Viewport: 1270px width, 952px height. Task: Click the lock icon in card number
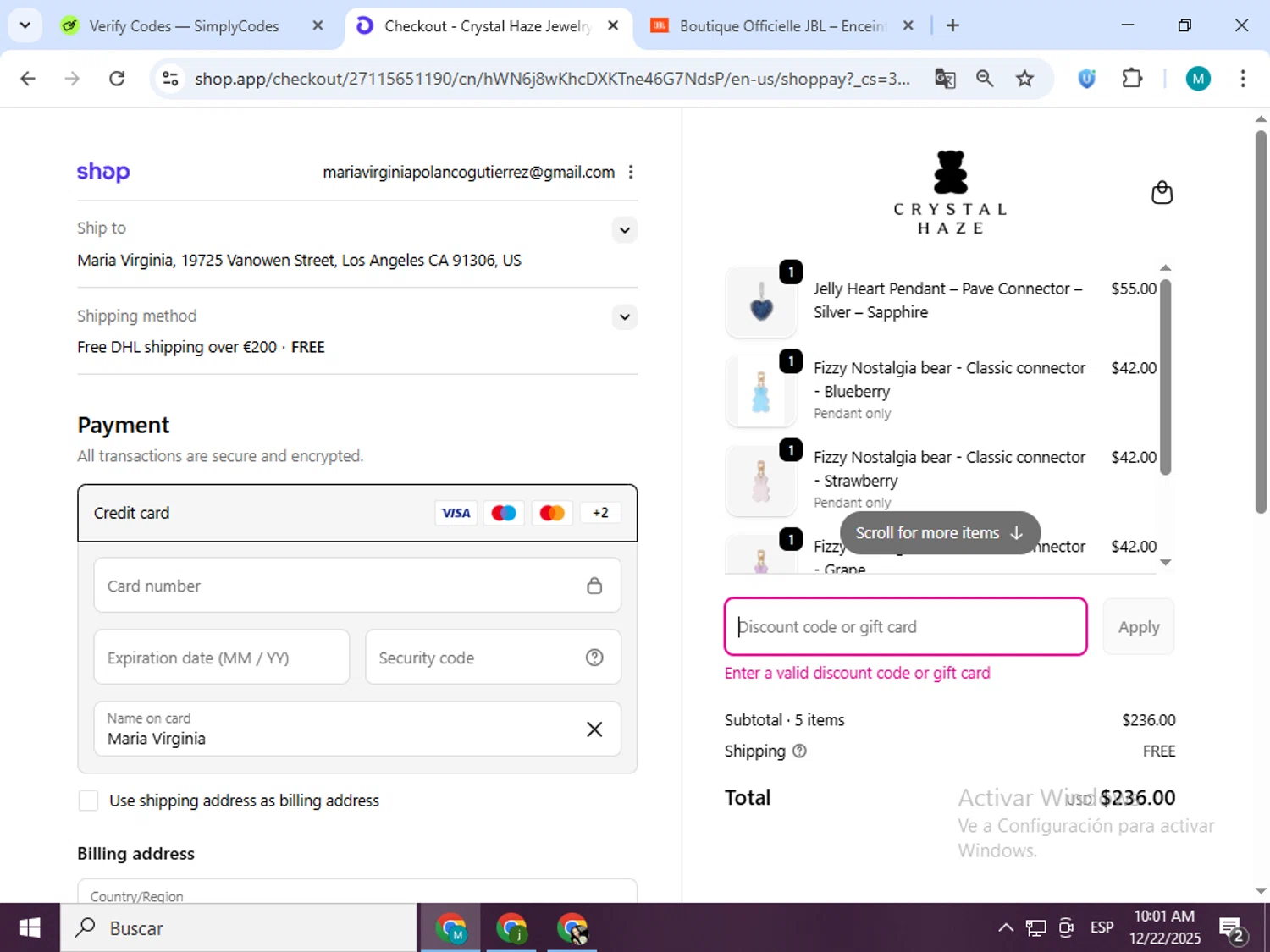(594, 586)
